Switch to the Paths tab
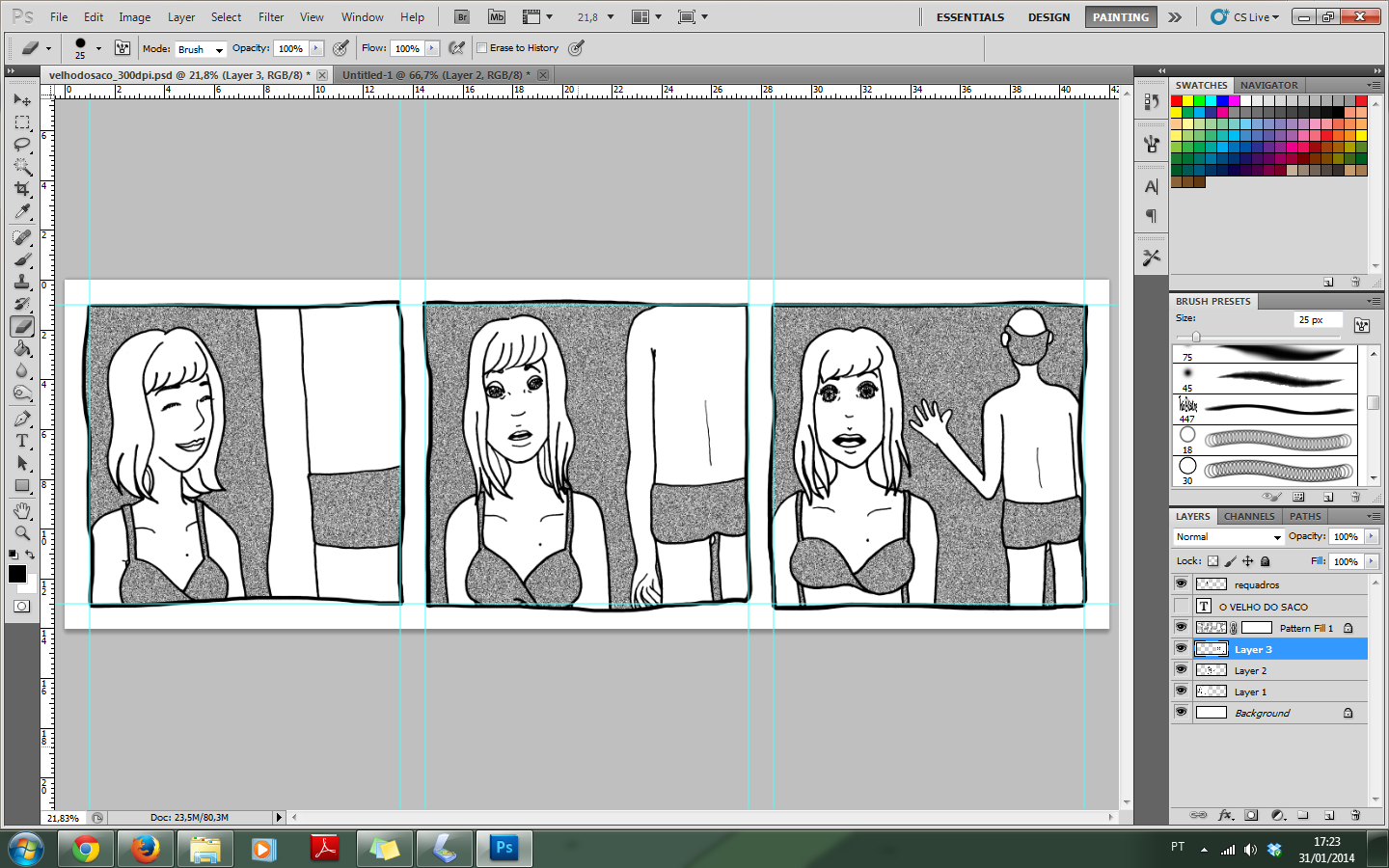Viewport: 1389px width, 868px height. point(1305,516)
